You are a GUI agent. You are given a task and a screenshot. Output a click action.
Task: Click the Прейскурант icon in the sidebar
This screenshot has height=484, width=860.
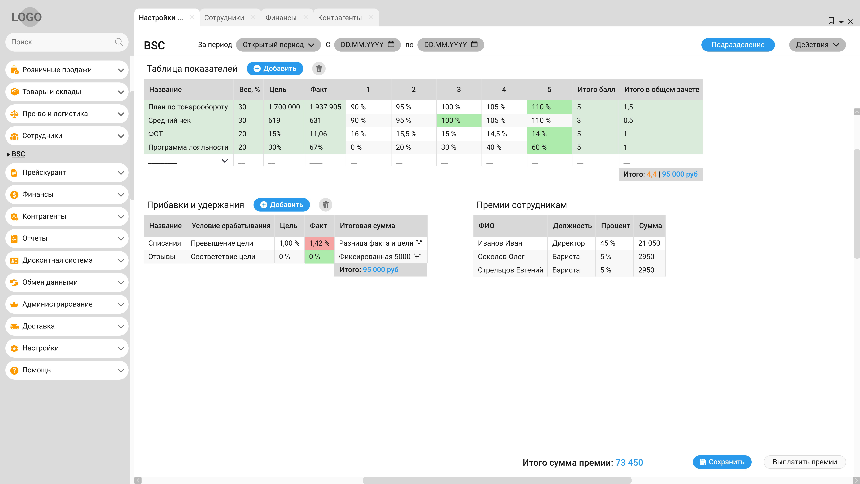click(14, 172)
